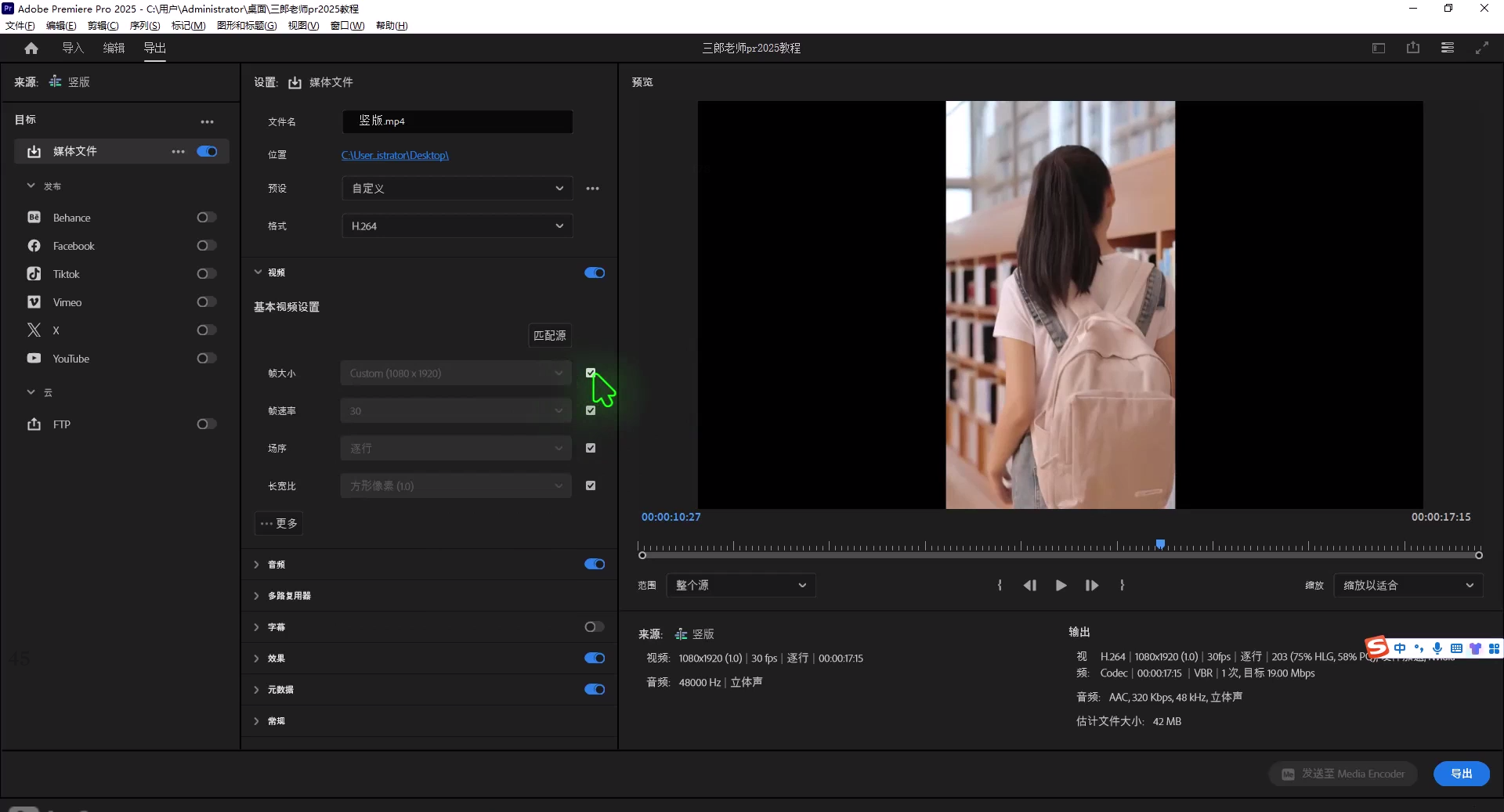Click the Facebook publish icon
The width and height of the screenshot is (1504, 812).
pyautogui.click(x=34, y=246)
